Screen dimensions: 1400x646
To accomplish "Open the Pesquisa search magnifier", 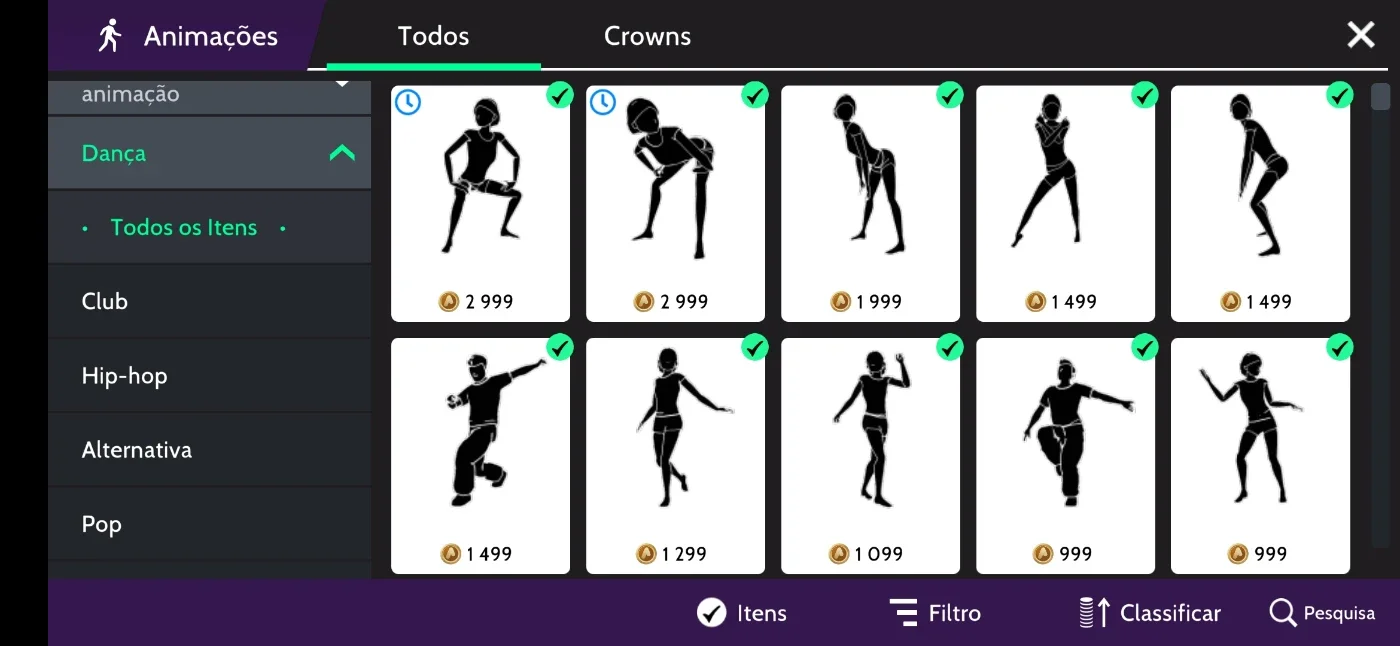I will pos(1282,613).
